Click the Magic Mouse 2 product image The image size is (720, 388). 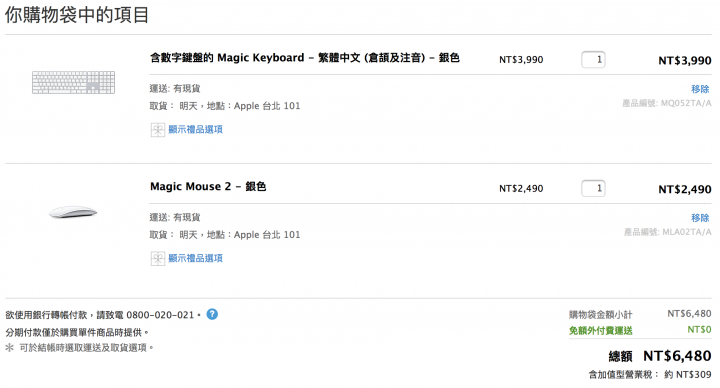73,213
